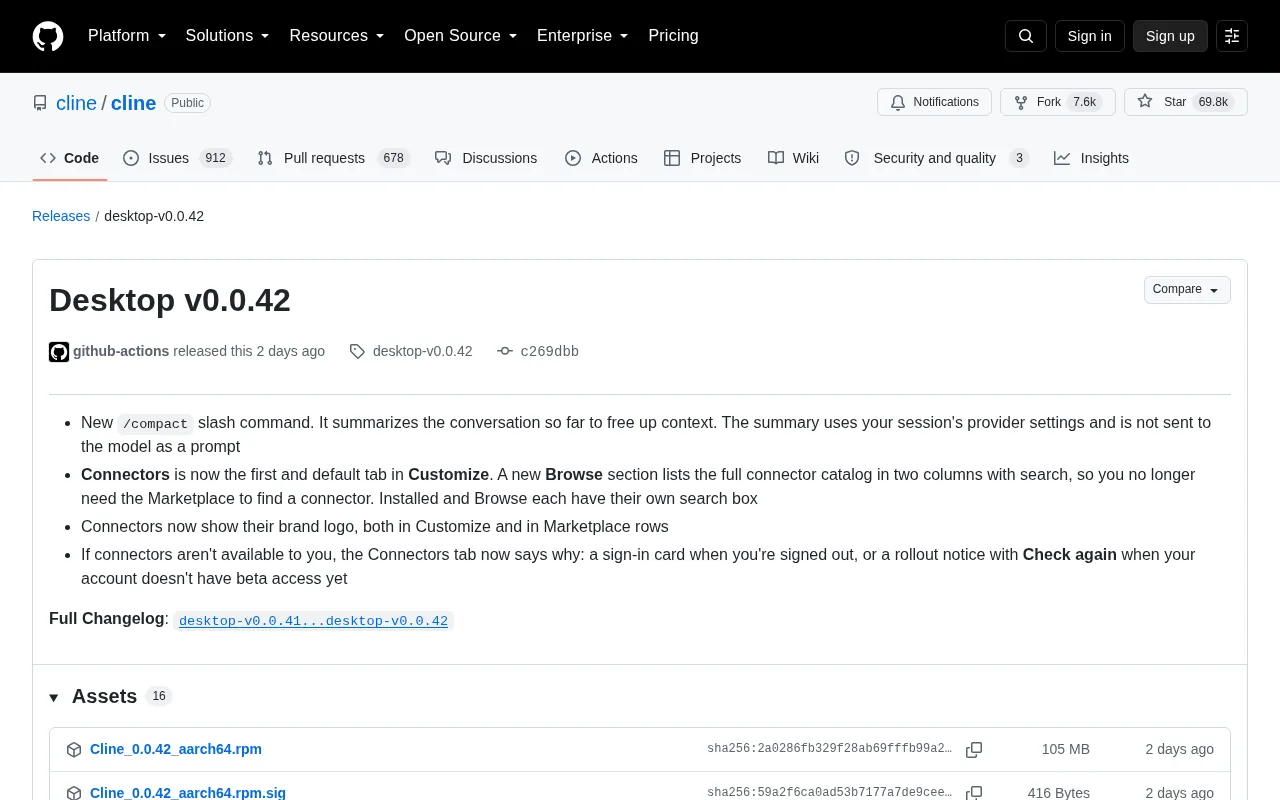Image resolution: width=1280 pixels, height=800 pixels.
Task: Open the Releases breadcrumb link
Action: click(x=61, y=216)
